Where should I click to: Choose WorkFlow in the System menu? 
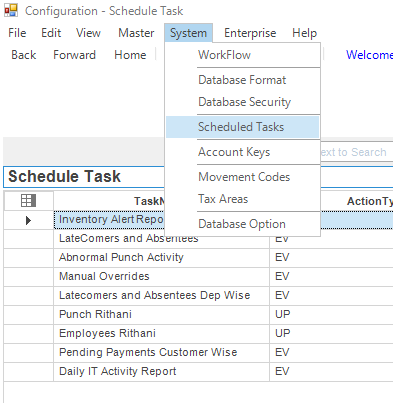(242, 55)
